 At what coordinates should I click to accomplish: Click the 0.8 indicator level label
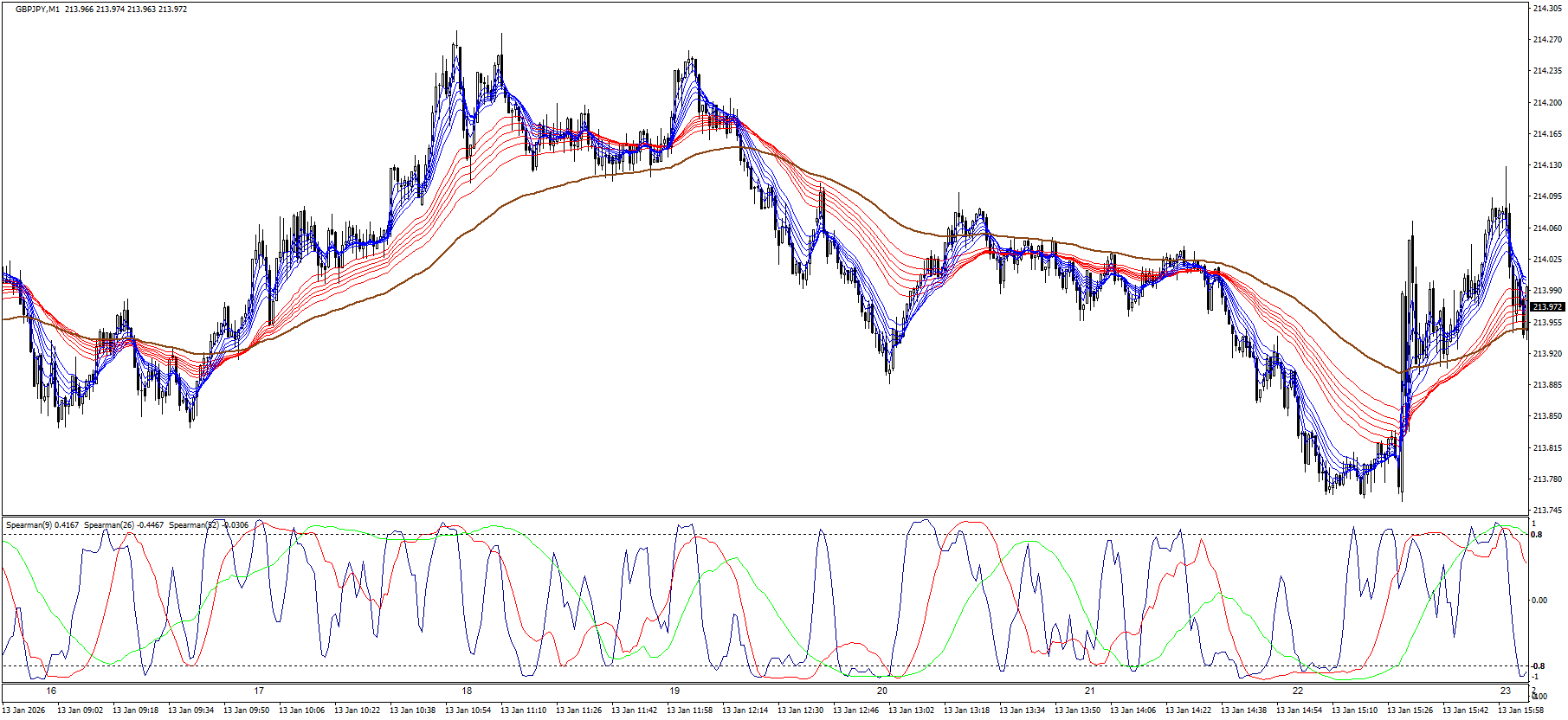point(1536,535)
